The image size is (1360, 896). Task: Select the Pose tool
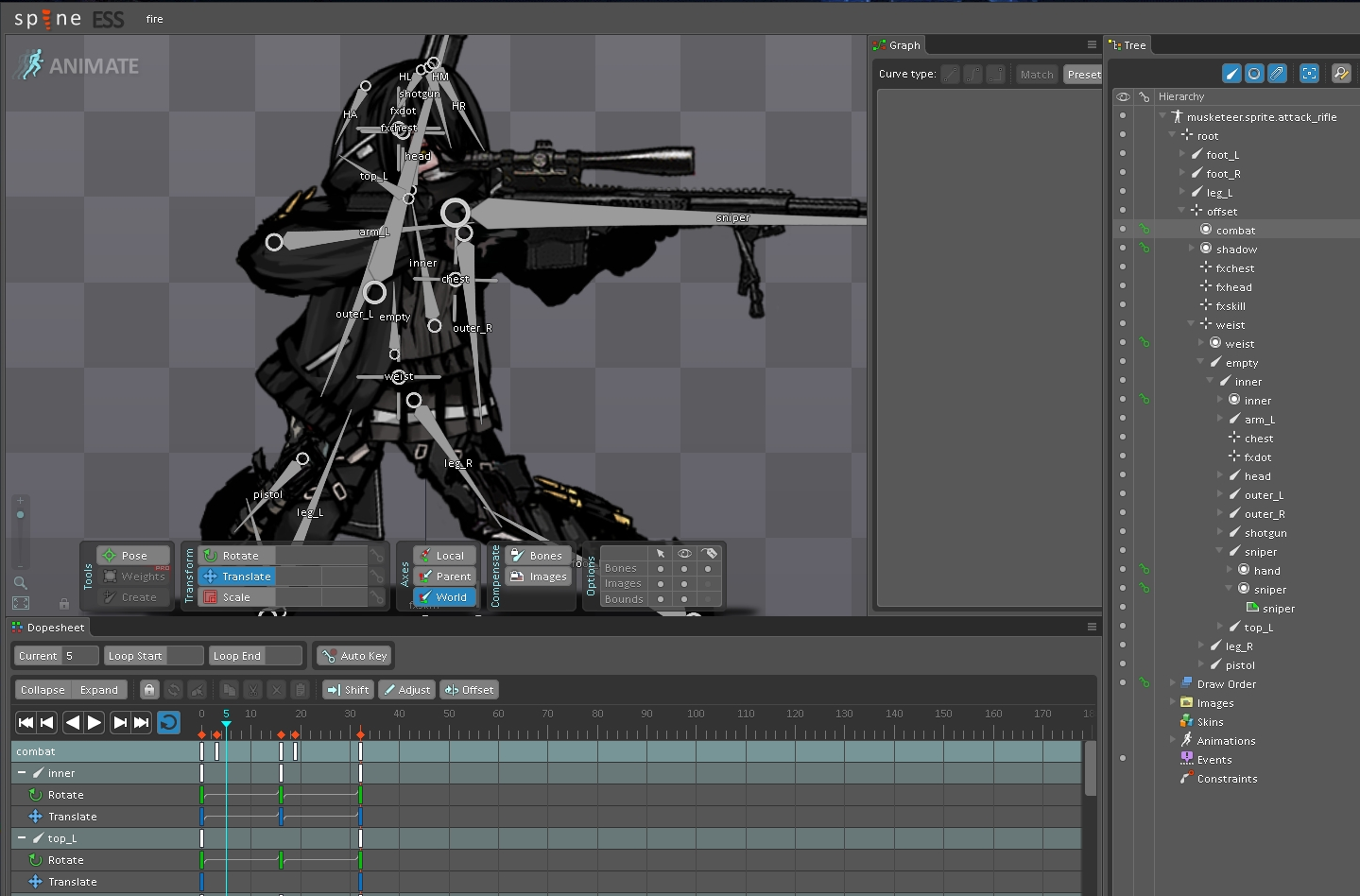(x=133, y=556)
